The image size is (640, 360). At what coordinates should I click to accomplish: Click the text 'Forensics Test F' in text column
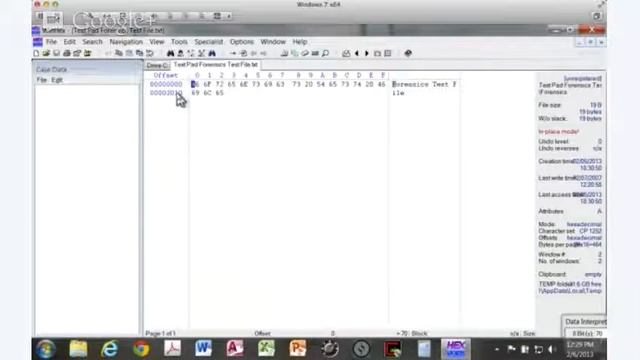[424, 84]
